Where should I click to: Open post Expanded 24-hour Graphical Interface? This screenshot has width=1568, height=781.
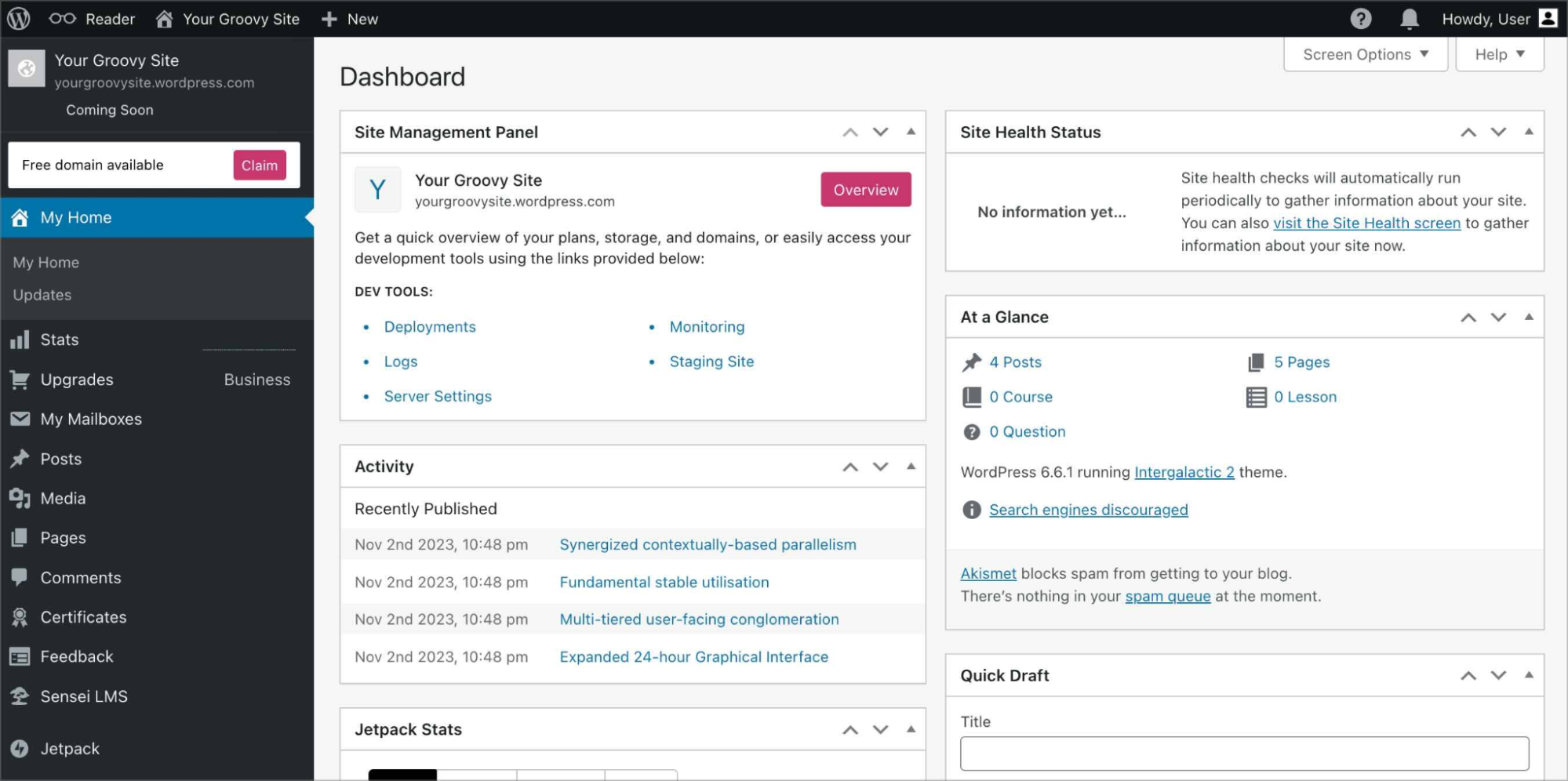[x=694, y=657]
